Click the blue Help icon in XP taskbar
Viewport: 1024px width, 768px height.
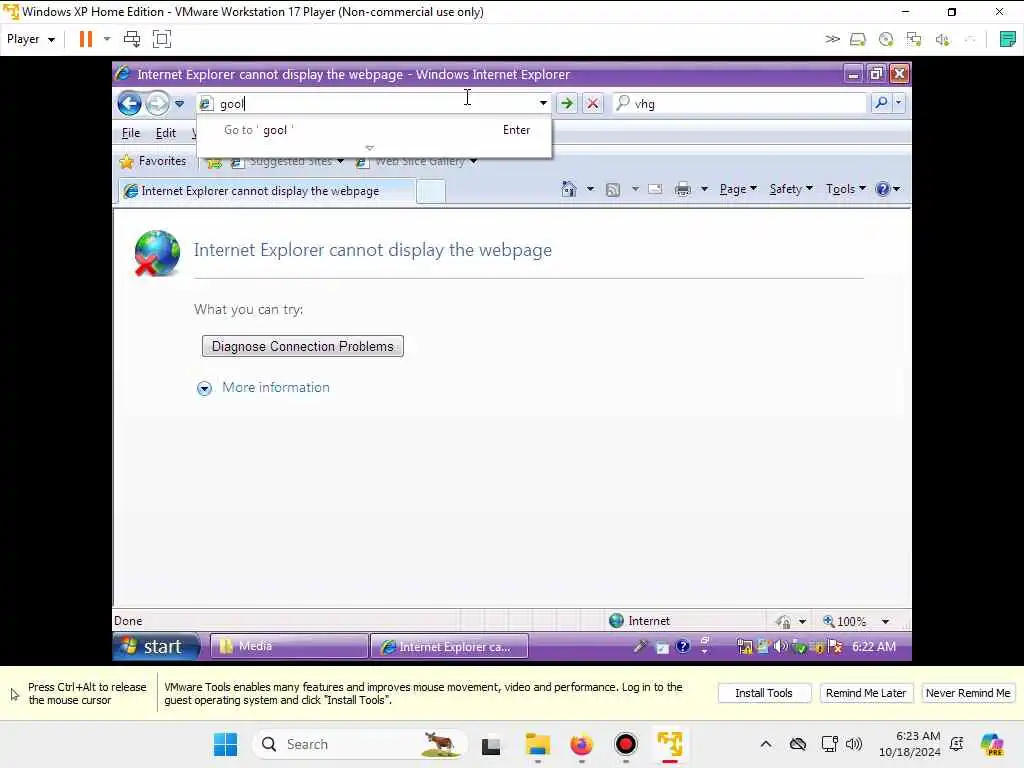point(682,646)
